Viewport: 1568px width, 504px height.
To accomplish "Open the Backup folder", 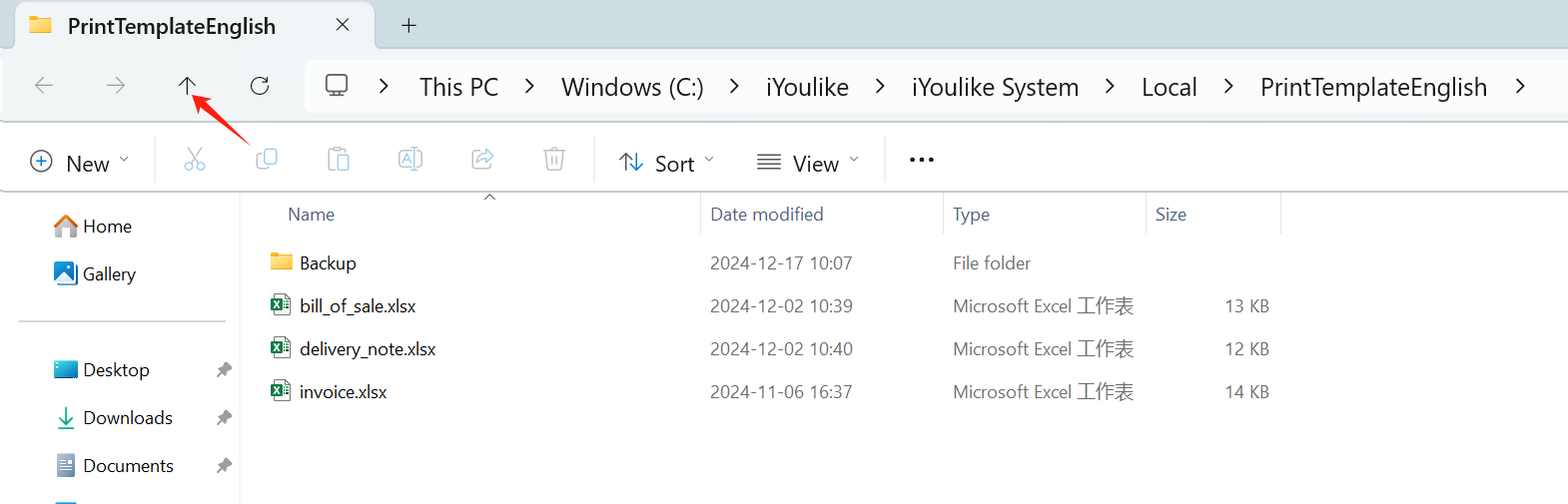I will [328, 263].
